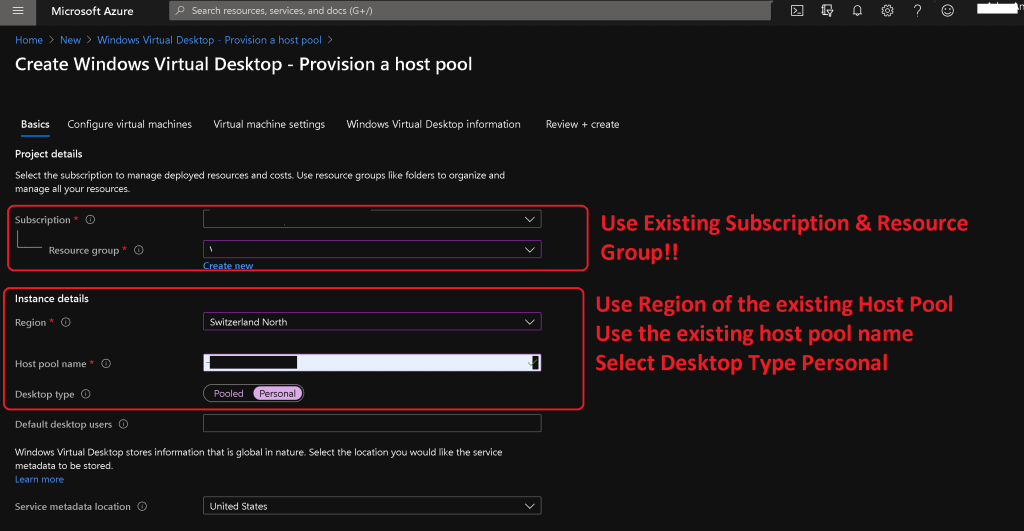Screen dimensions: 1024x531
Task: Open Windows Virtual Desktop provision breadcrumb
Action: tap(210, 40)
